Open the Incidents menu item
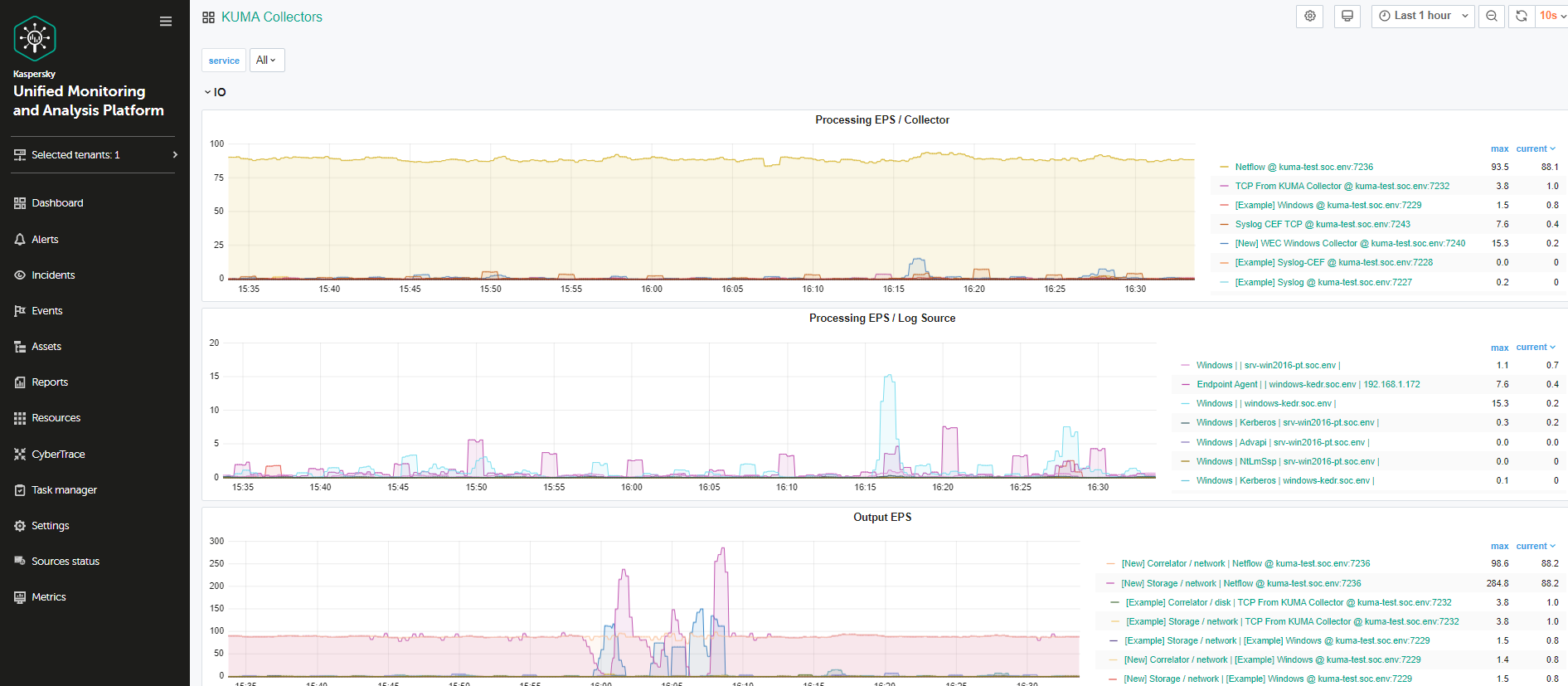Screen dimensions: 1568x686 pos(53,275)
